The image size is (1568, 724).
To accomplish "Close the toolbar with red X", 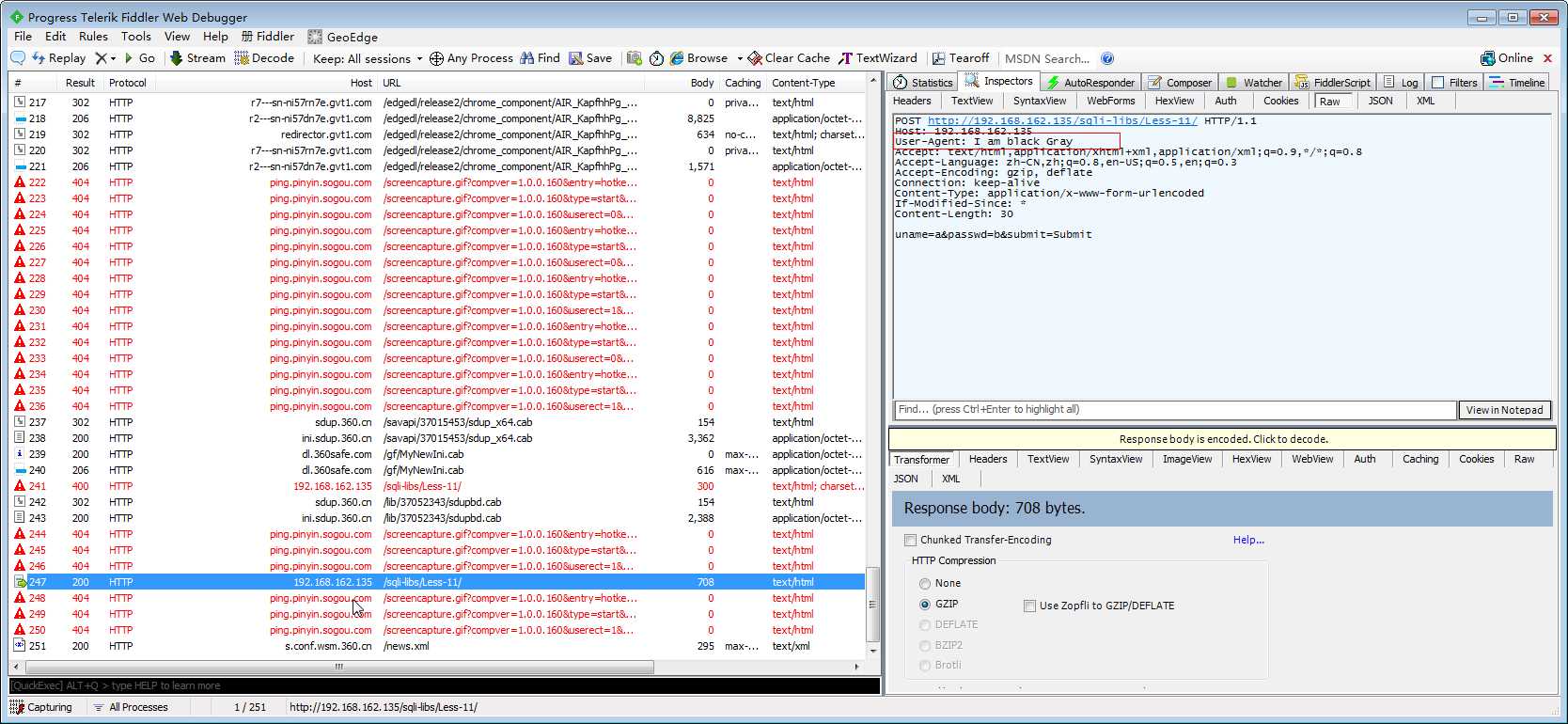I will [1547, 58].
